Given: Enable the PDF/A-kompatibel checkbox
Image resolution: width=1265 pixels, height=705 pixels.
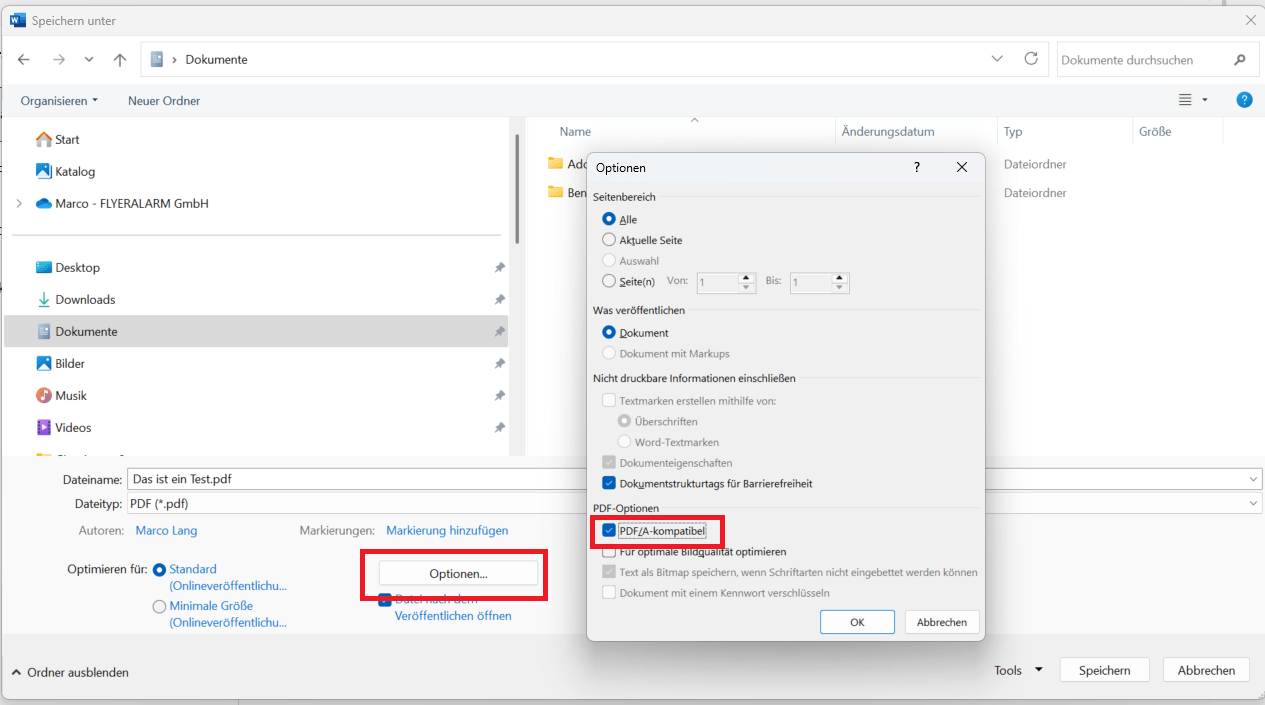Looking at the screenshot, I should 609,531.
